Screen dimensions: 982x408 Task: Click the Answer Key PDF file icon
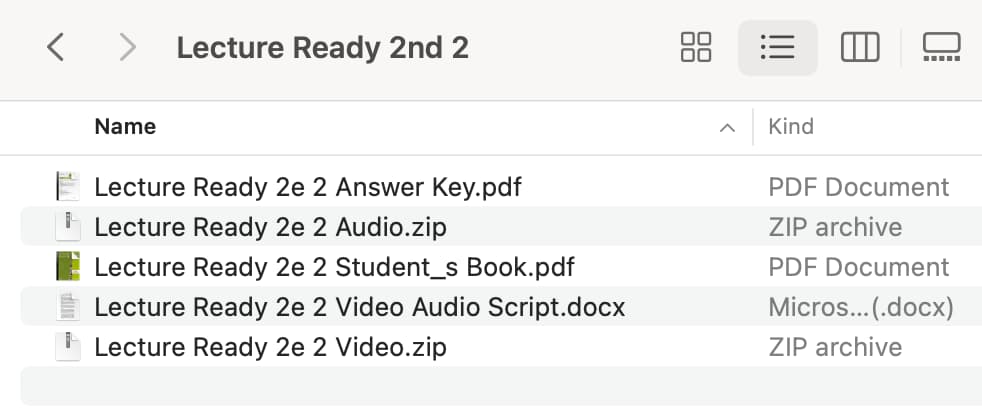point(68,187)
